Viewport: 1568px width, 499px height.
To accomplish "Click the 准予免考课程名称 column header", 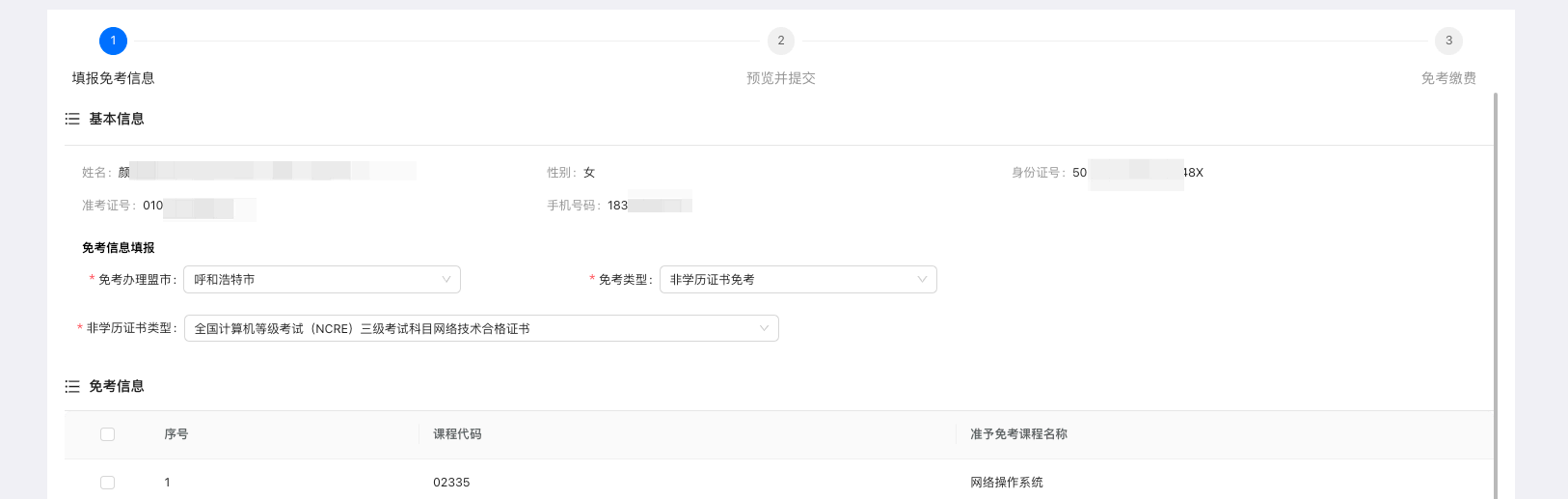I will tap(1018, 434).
